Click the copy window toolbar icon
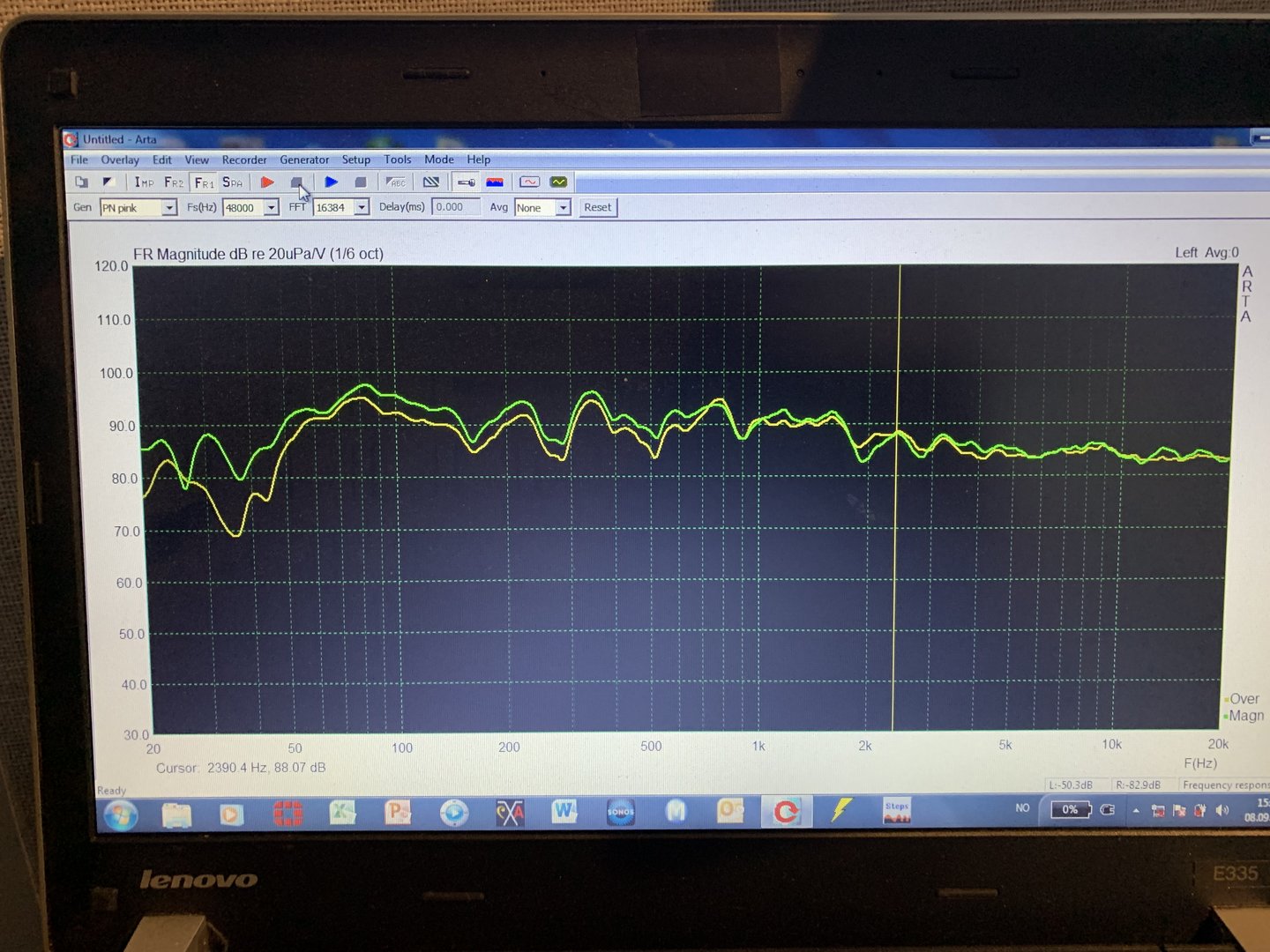Image resolution: width=1270 pixels, height=952 pixels. point(82,182)
